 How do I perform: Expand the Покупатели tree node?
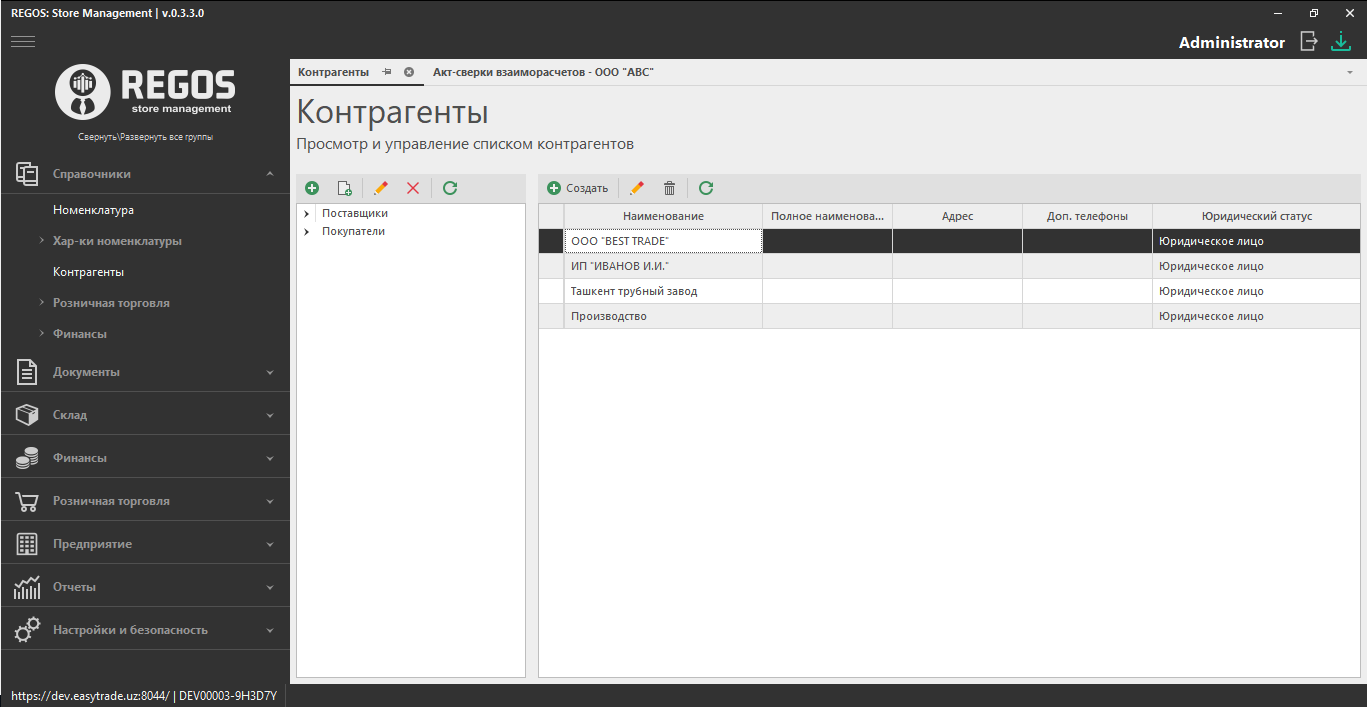[306, 232]
